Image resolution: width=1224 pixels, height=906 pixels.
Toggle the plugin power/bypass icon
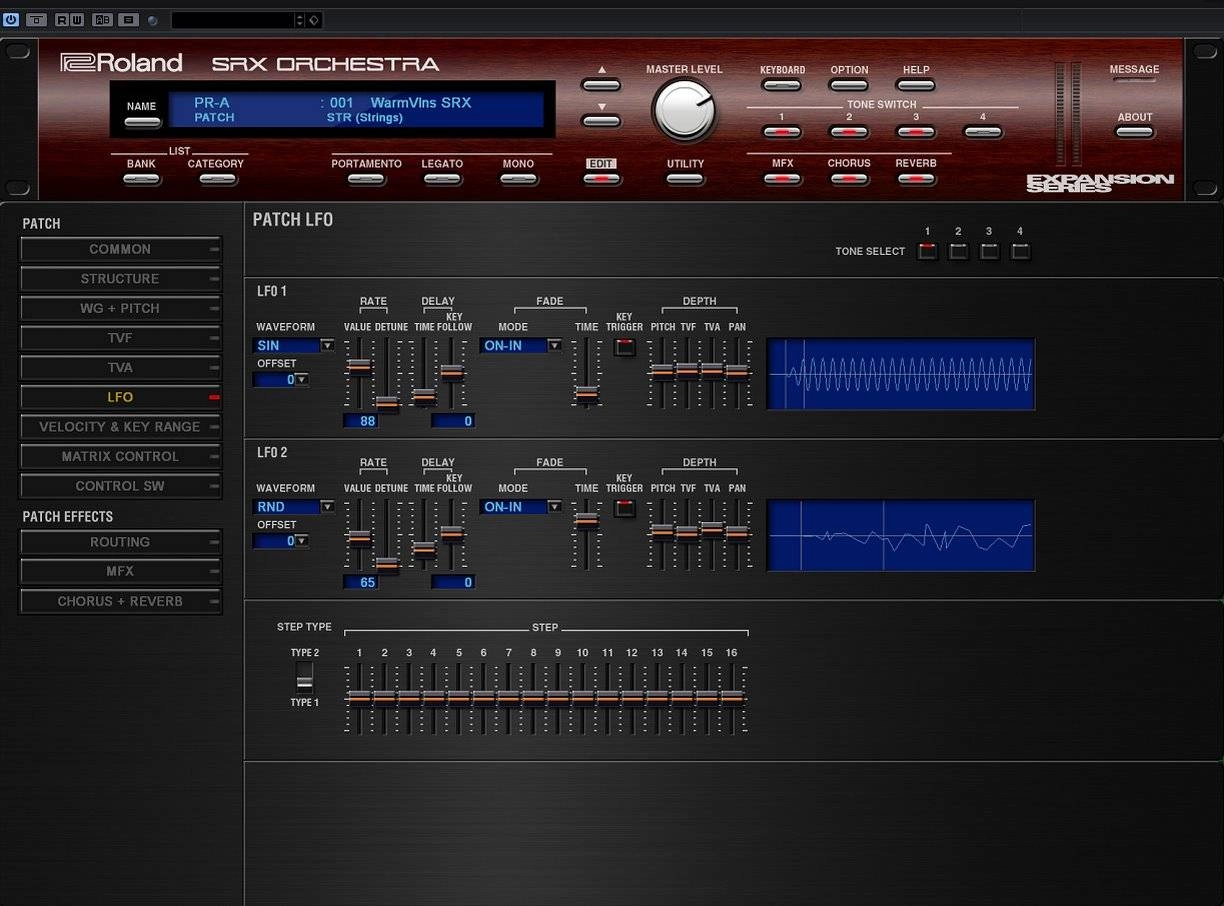(11, 20)
